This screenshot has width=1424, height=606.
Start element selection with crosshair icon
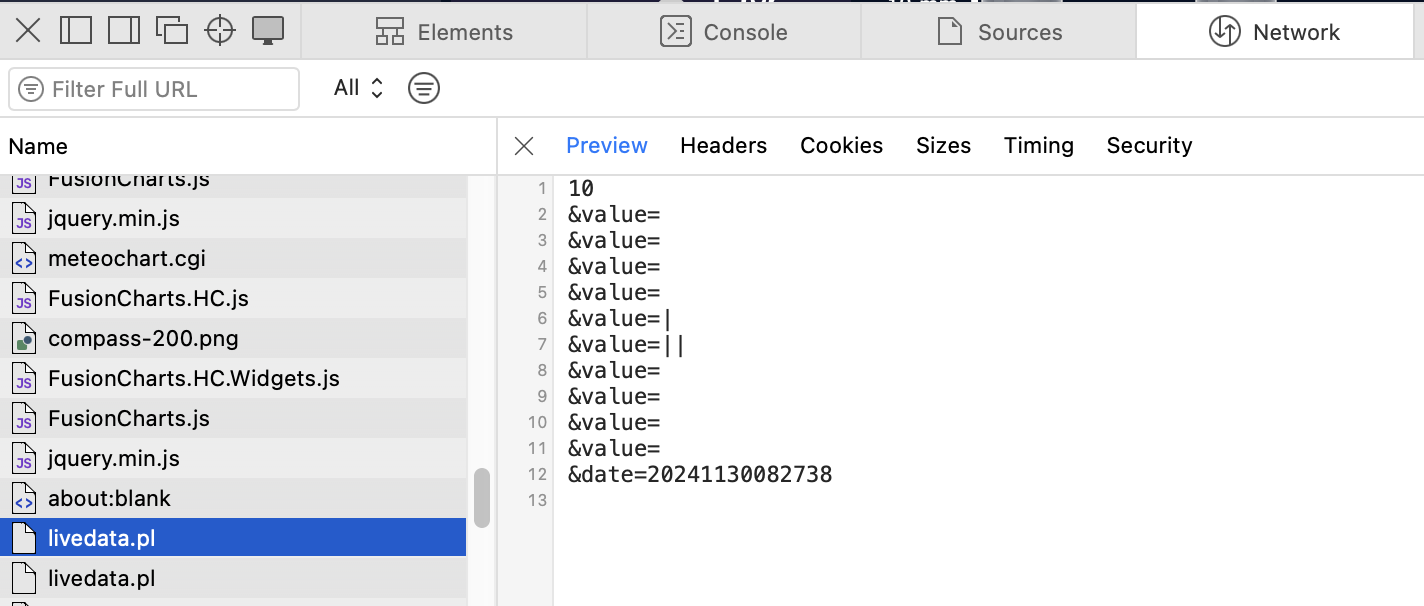click(220, 31)
